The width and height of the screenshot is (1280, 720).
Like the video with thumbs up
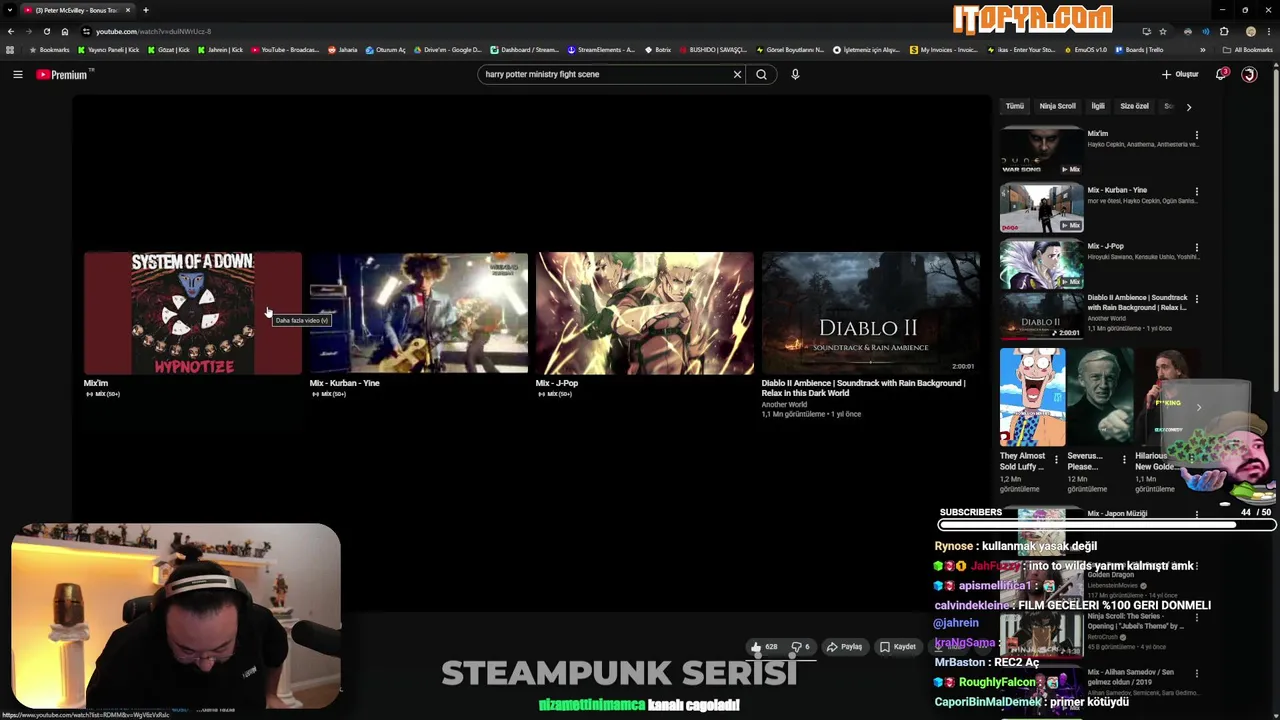point(764,647)
